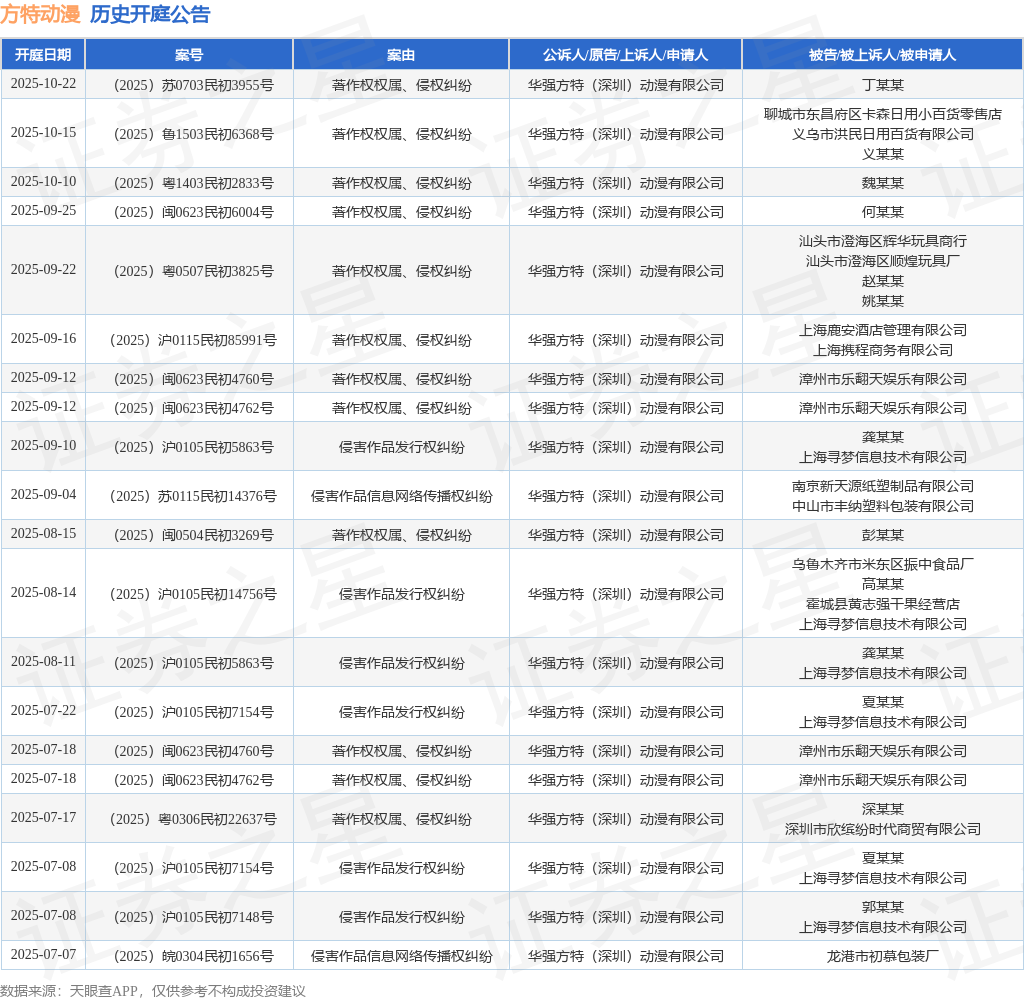This screenshot has width=1024, height=1000.
Task: Select case number 沪0105民初7148号
Action: coord(193,916)
